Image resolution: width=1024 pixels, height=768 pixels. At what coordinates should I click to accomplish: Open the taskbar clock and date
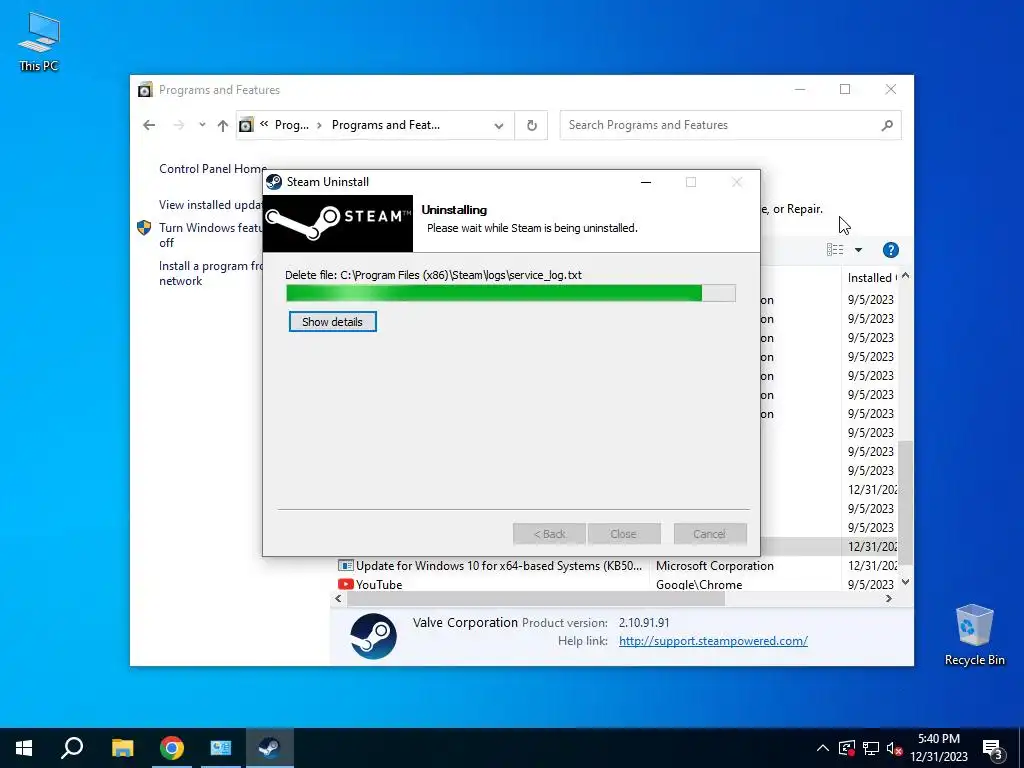click(x=938, y=748)
